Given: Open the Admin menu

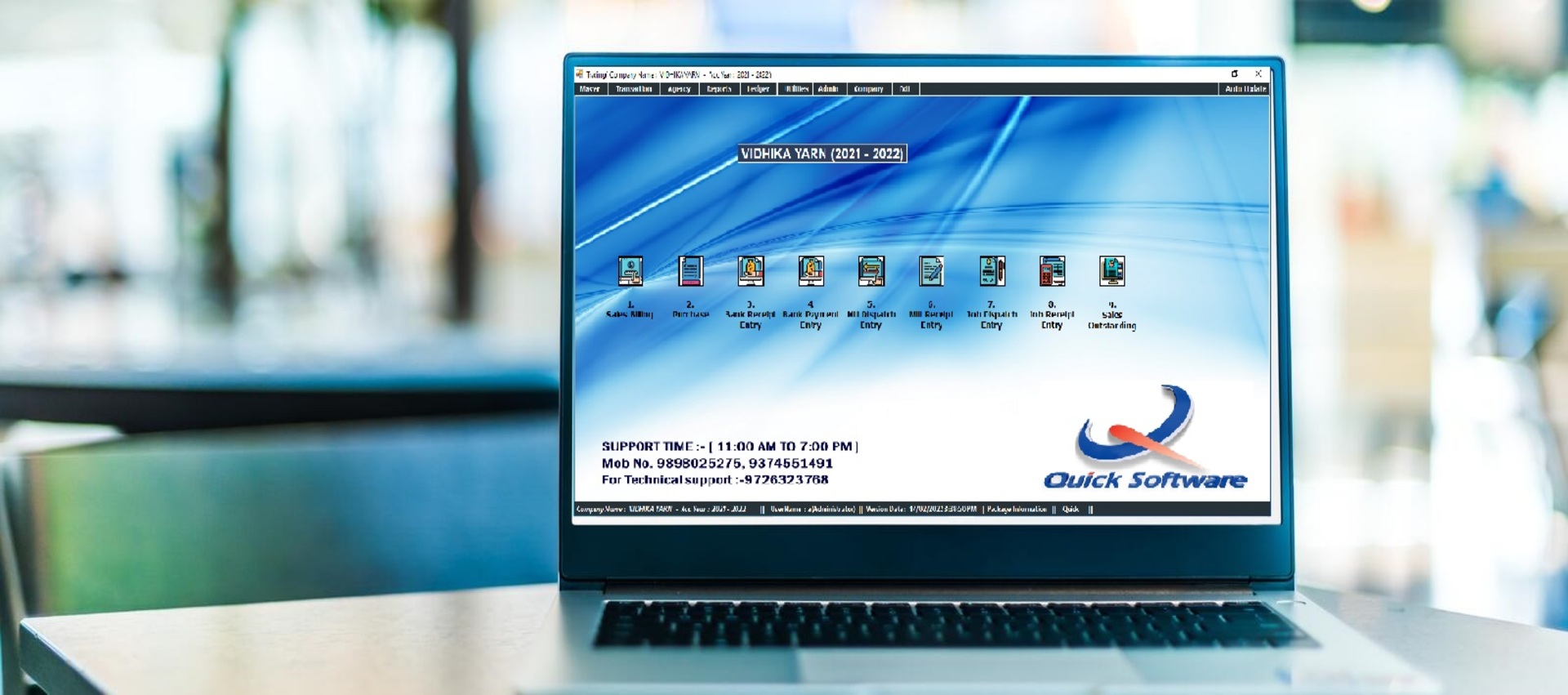Looking at the screenshot, I should (828, 89).
